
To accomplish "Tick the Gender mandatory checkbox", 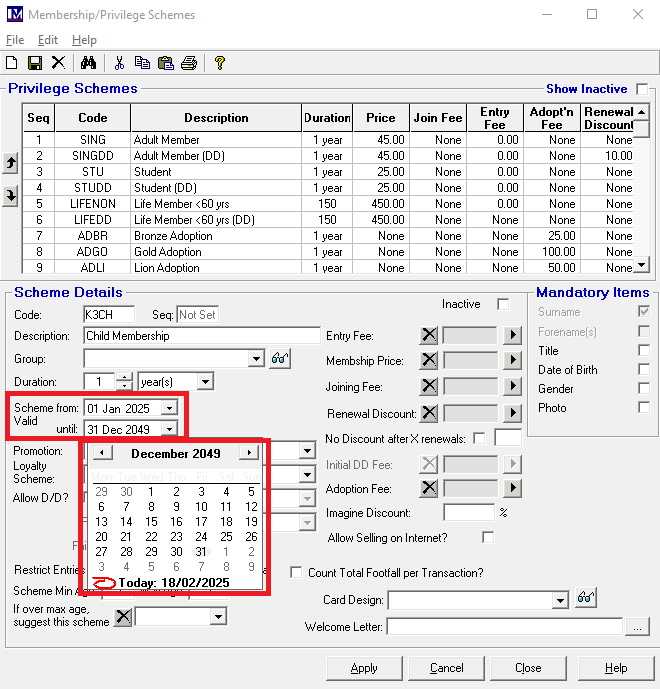I will pos(644,388).
